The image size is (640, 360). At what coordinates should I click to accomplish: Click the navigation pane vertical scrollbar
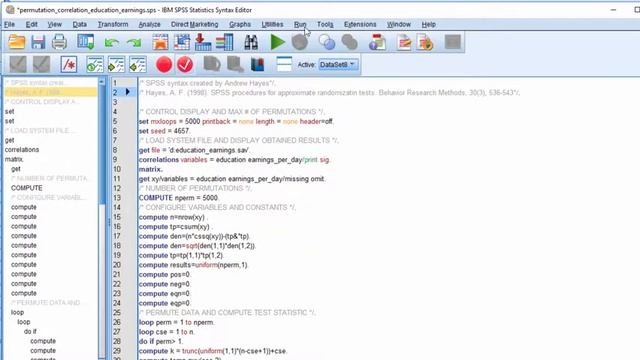click(x=102, y=143)
